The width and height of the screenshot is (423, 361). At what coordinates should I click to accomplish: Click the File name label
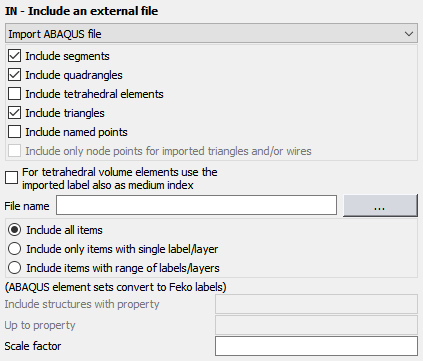click(27, 206)
